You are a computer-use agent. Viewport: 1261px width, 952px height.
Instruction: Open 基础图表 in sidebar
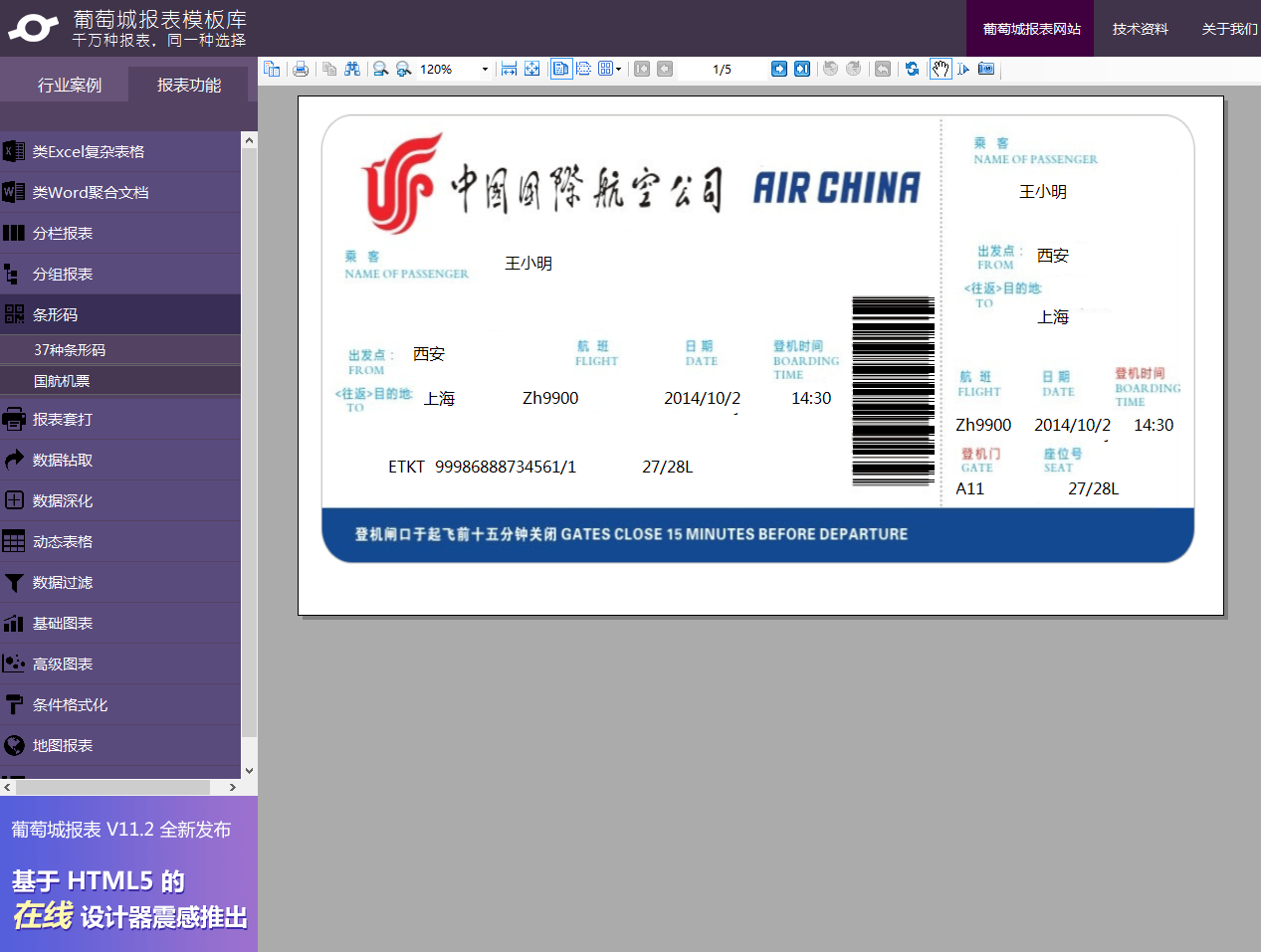pyautogui.click(x=120, y=623)
